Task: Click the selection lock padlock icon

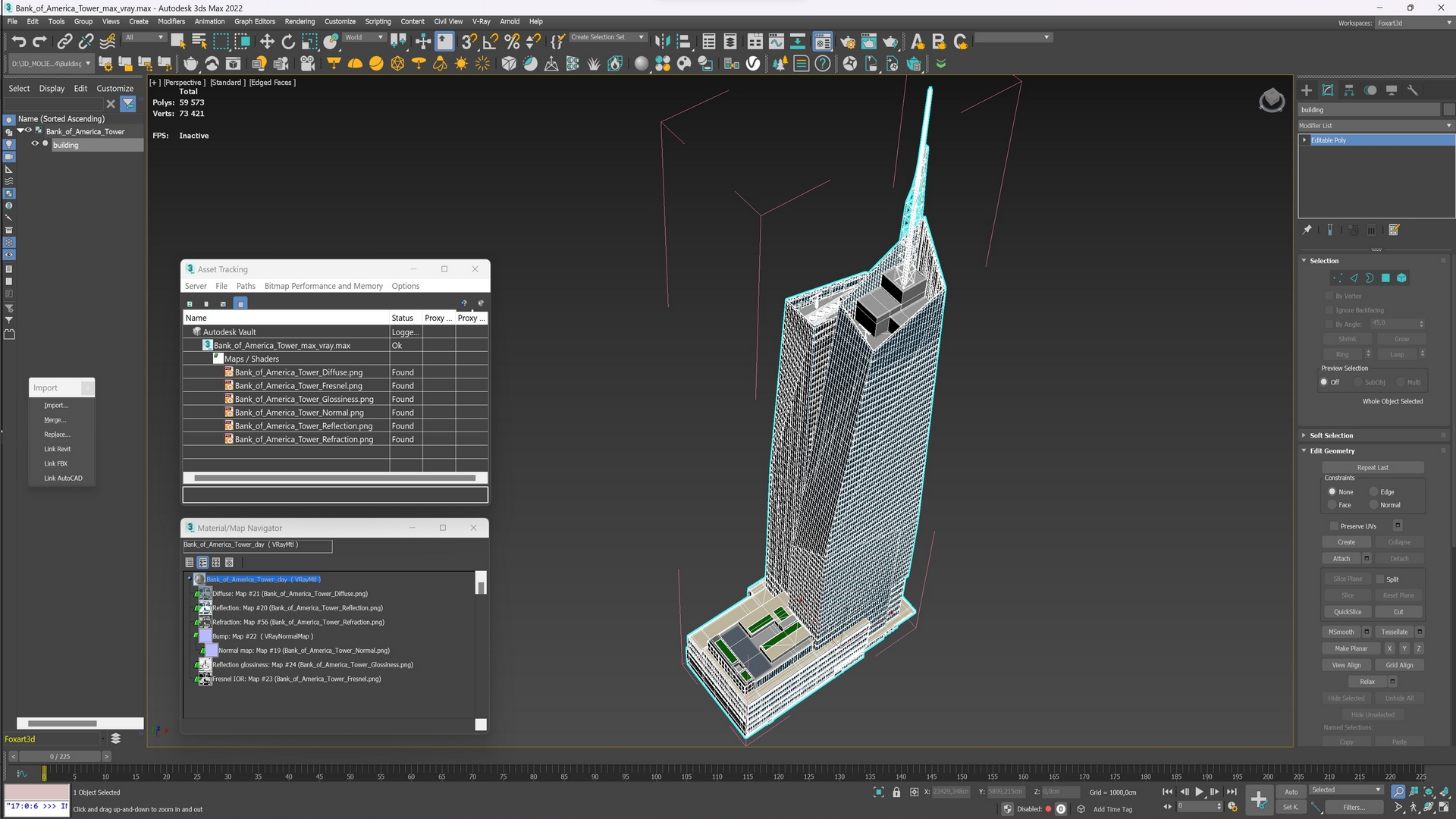Action: (896, 792)
